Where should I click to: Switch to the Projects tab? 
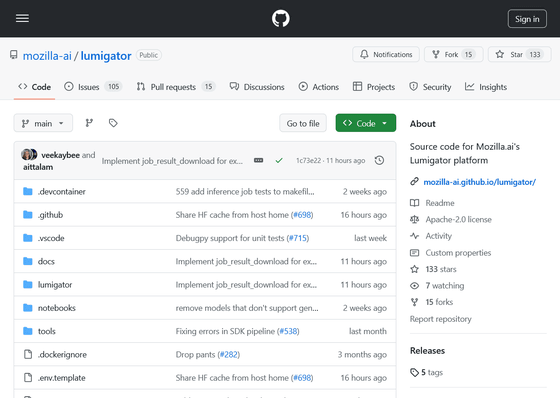click(374, 87)
